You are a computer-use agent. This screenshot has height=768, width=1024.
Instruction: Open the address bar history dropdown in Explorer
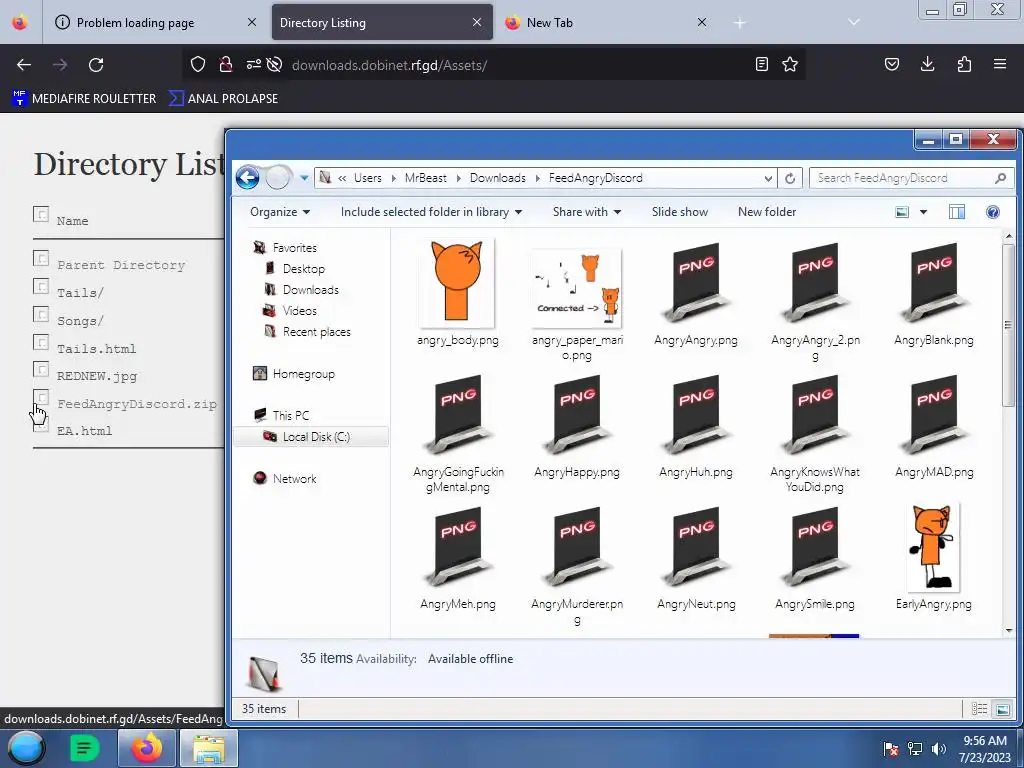769,178
